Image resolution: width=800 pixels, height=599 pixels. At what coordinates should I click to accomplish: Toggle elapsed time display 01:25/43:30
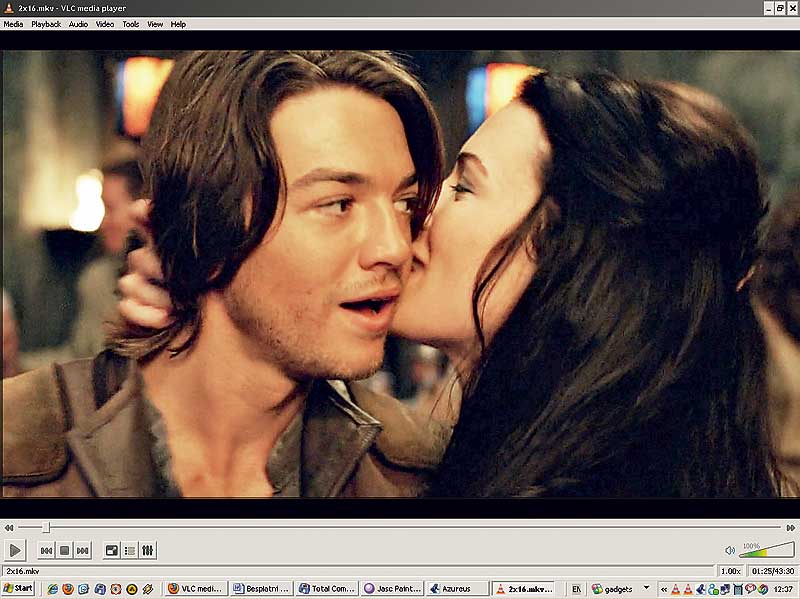[772, 571]
